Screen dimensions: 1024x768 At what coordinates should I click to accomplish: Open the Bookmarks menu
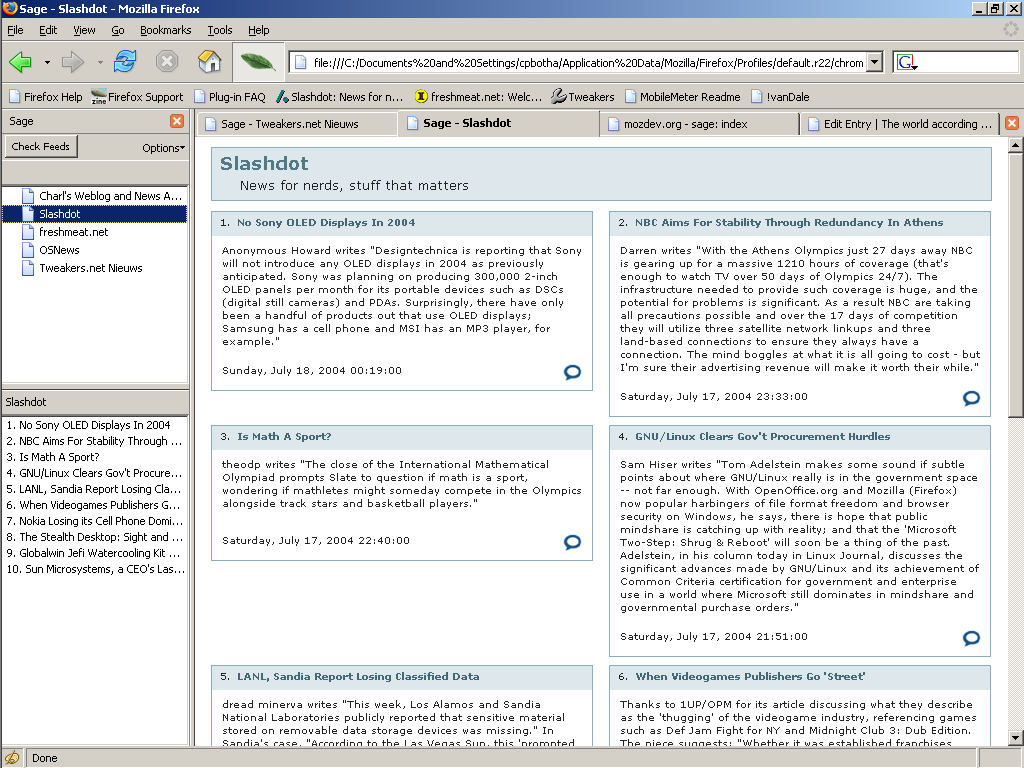pyautogui.click(x=166, y=30)
